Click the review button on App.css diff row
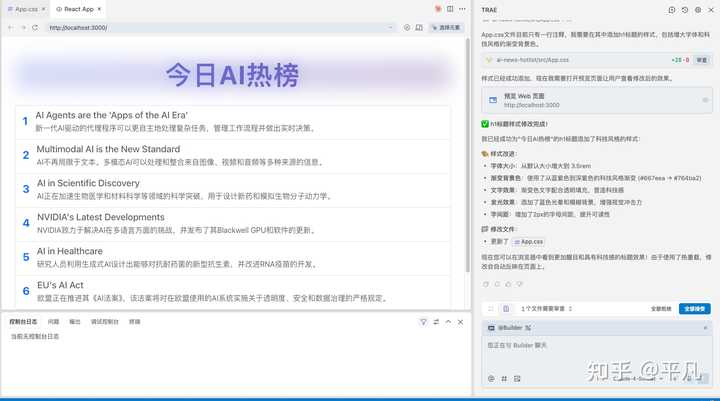Image resolution: width=720 pixels, height=401 pixels. (x=702, y=60)
